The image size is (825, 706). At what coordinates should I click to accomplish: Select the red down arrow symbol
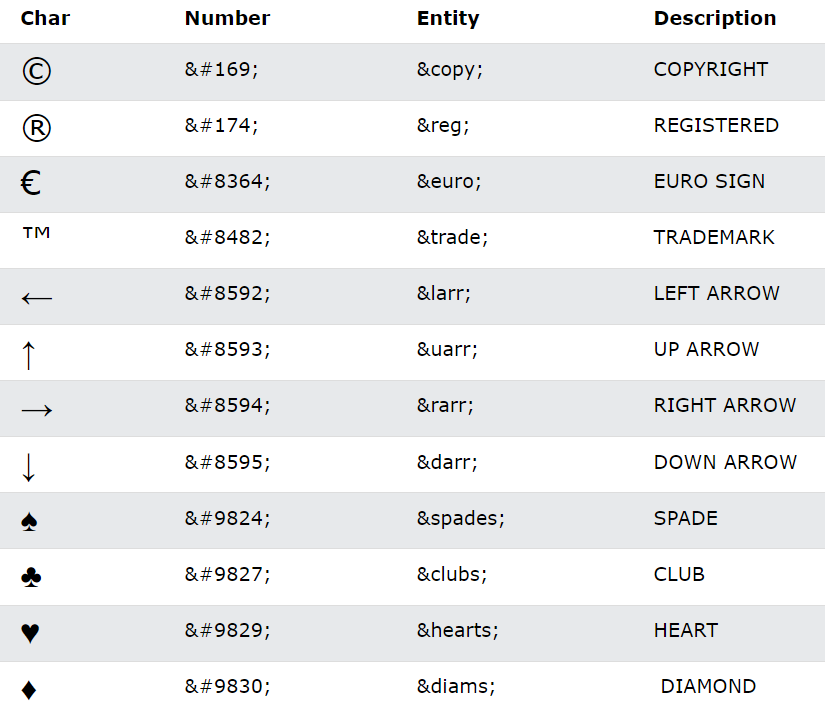click(28, 465)
